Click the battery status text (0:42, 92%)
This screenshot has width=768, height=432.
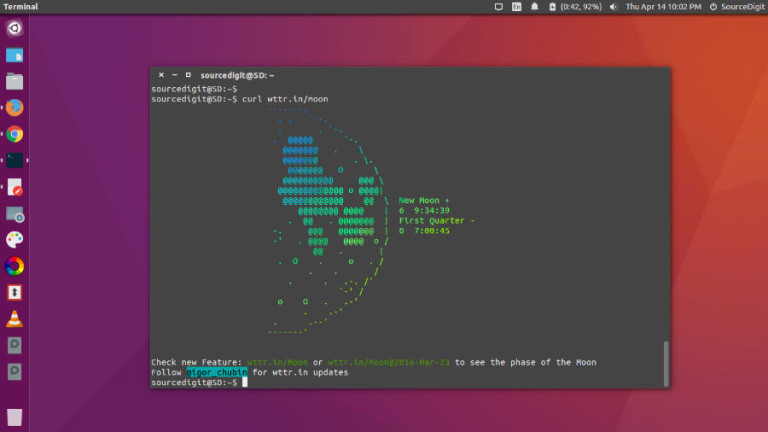tap(581, 6)
